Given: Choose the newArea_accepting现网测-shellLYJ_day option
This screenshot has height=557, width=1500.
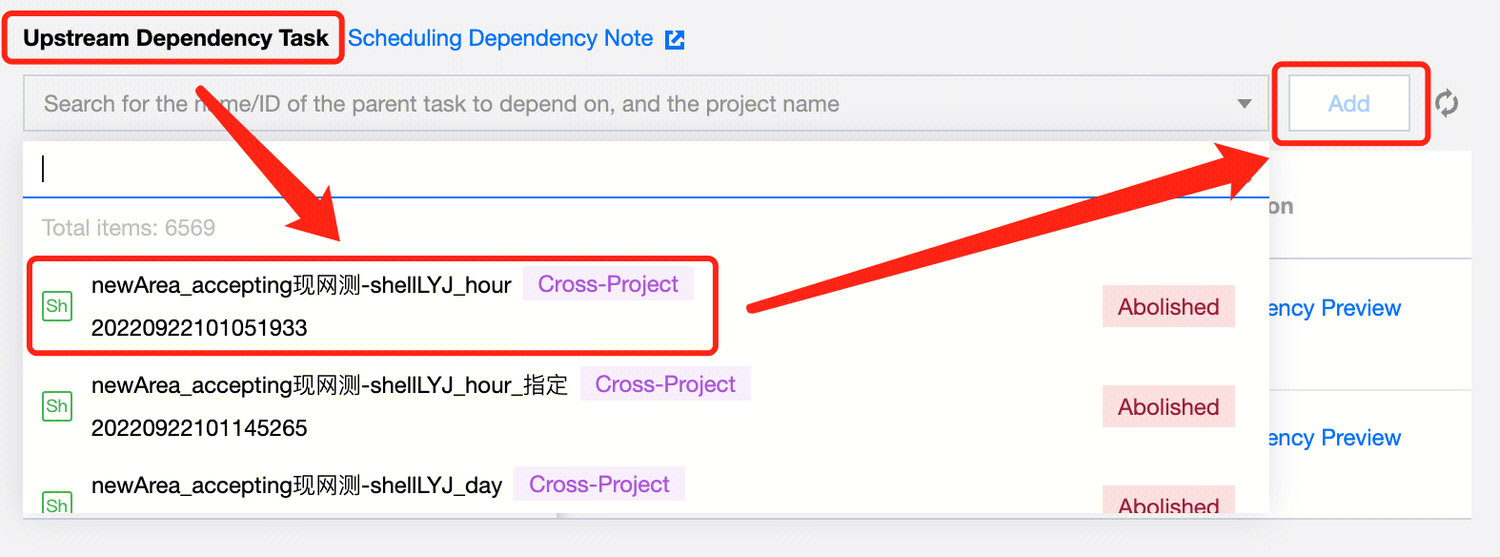Looking at the screenshot, I should coord(296,486).
